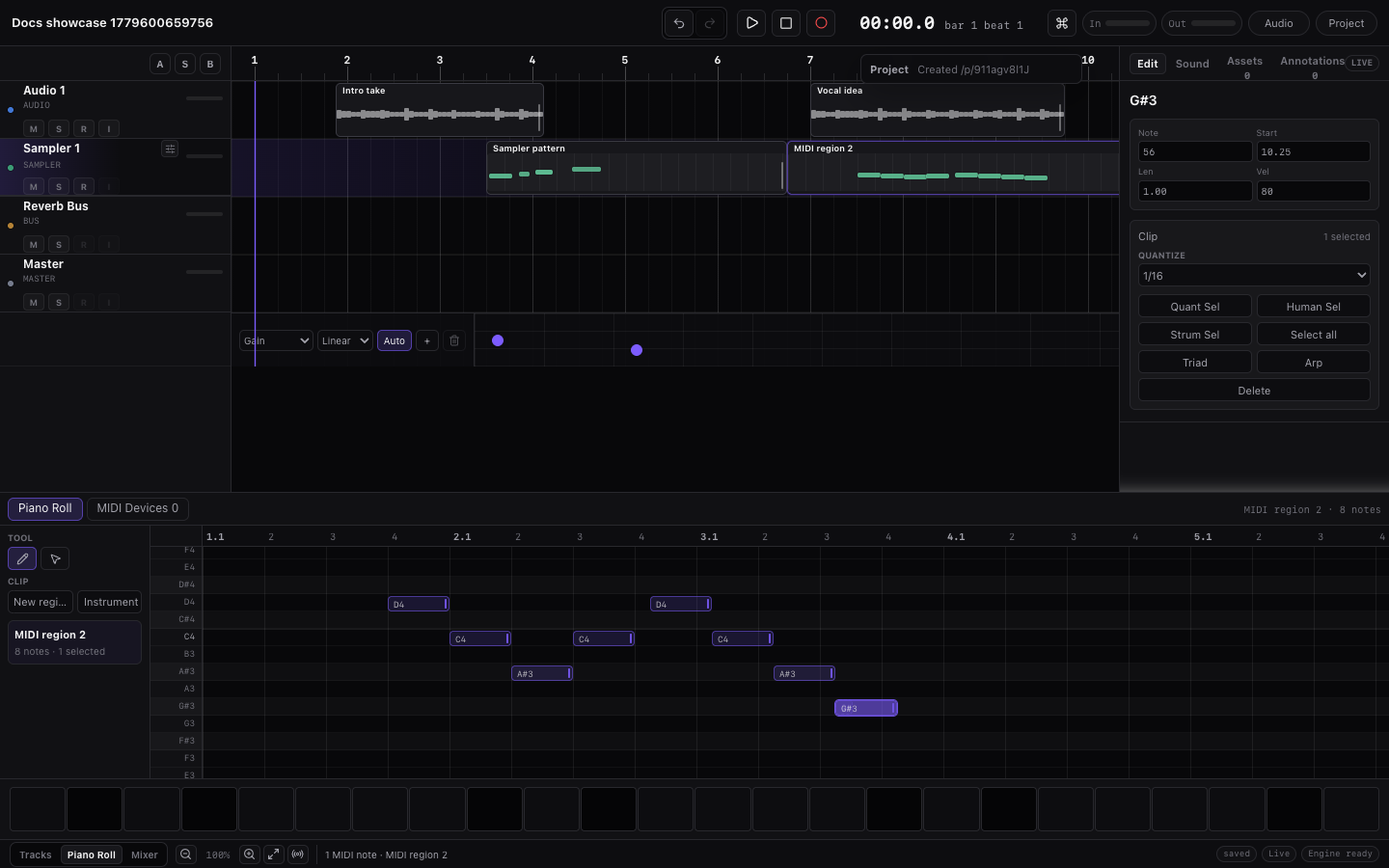
Task: Mute the Audio 1 track
Action: pyautogui.click(x=34, y=128)
